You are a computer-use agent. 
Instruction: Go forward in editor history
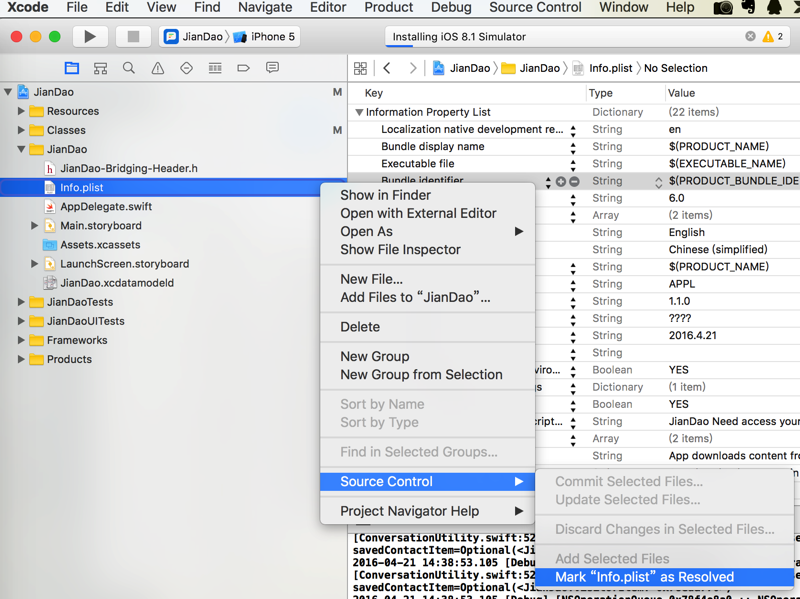[413, 68]
